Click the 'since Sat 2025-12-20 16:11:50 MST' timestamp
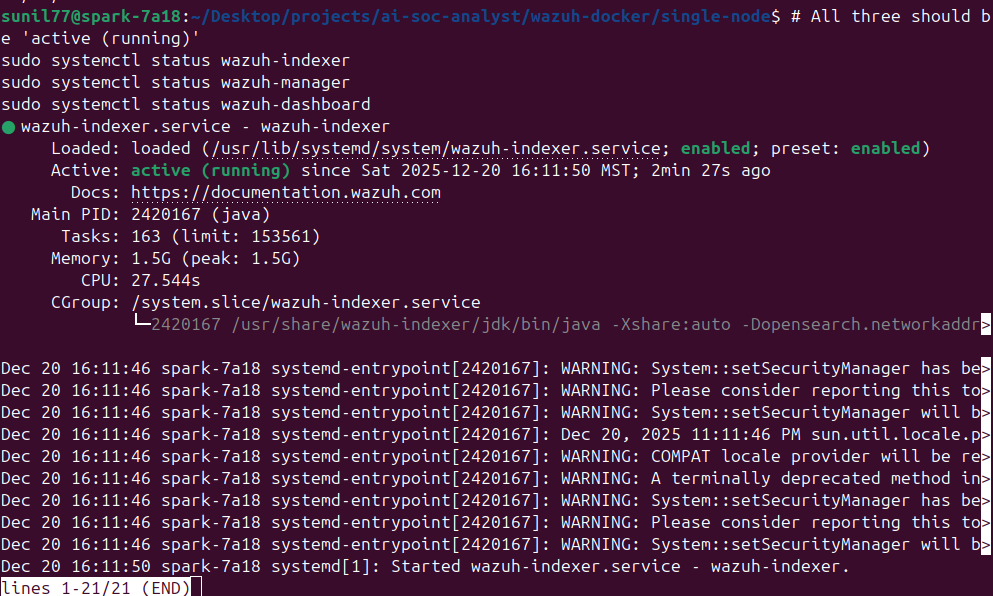993x596 pixels. click(465, 171)
